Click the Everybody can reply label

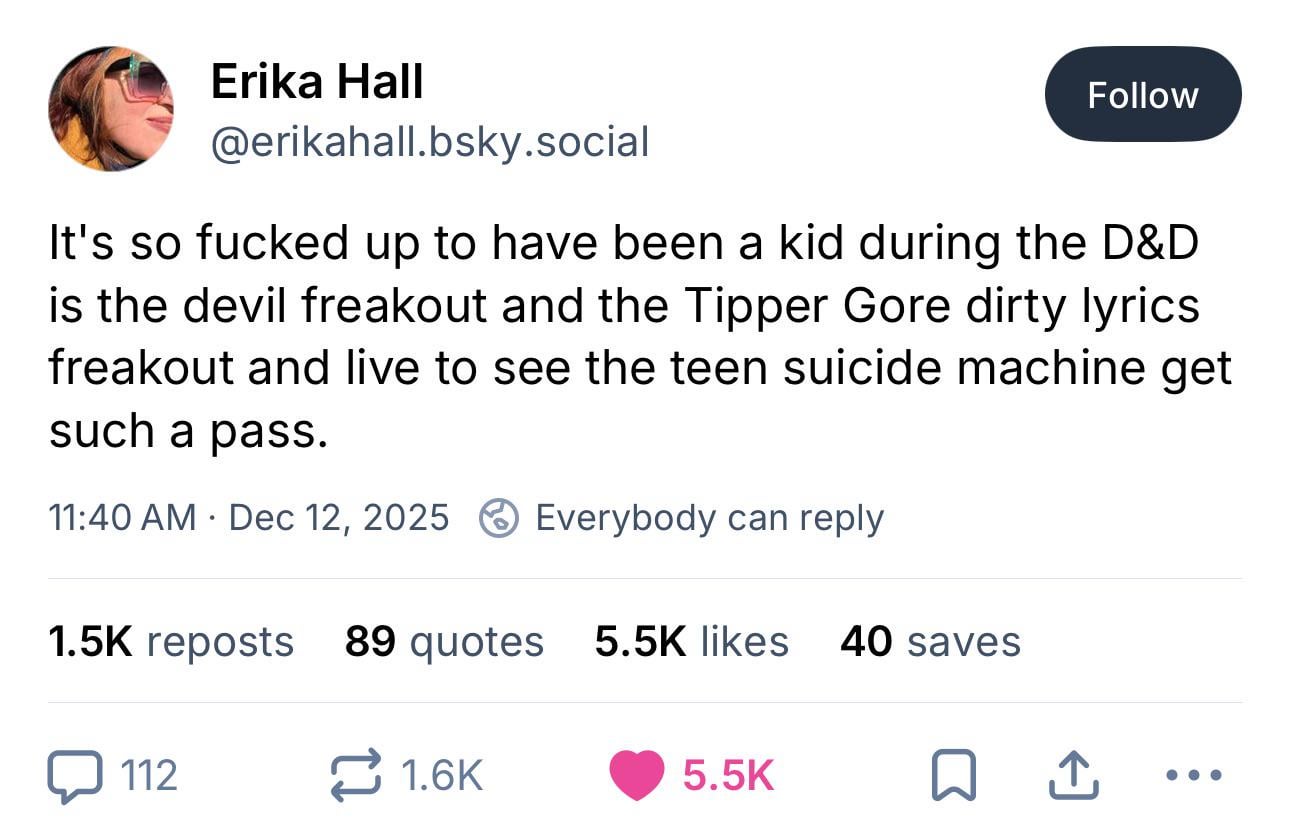tap(709, 518)
